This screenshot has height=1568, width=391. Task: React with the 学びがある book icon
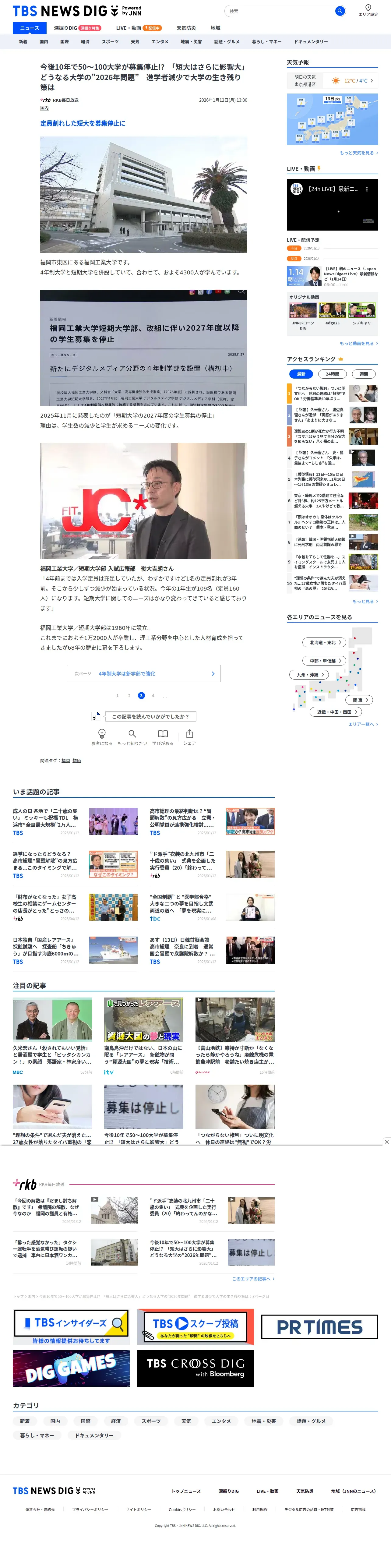pos(163,733)
